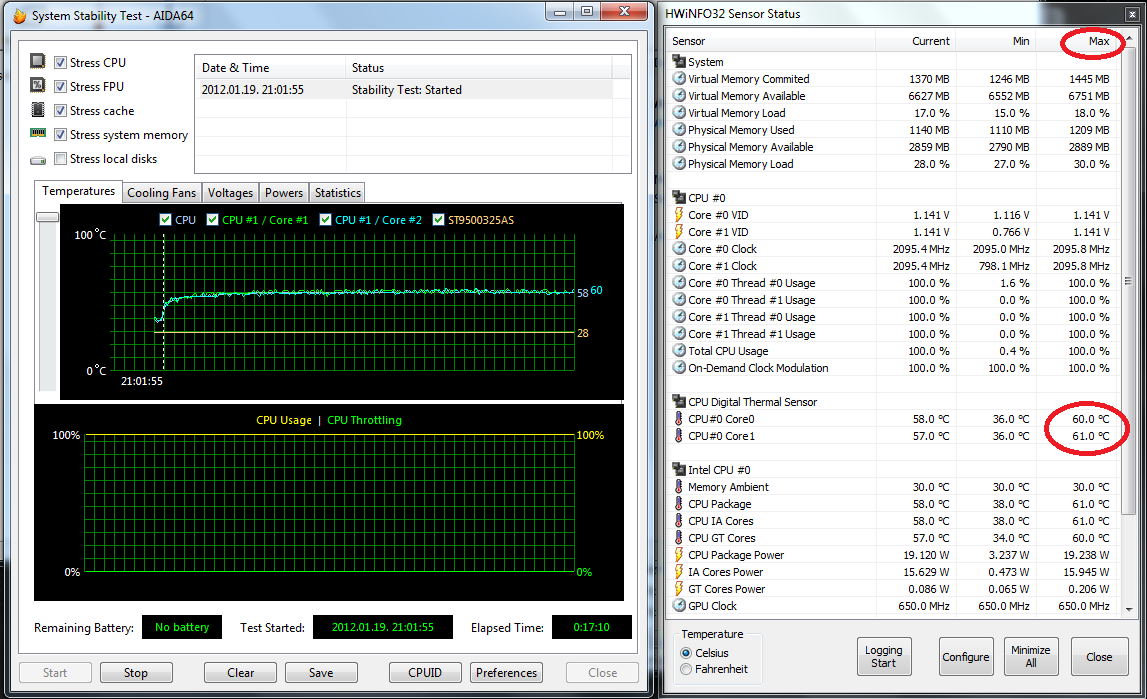Click the lightning bolt icon for Core #0 VID
1147x699 pixels.
click(679, 215)
